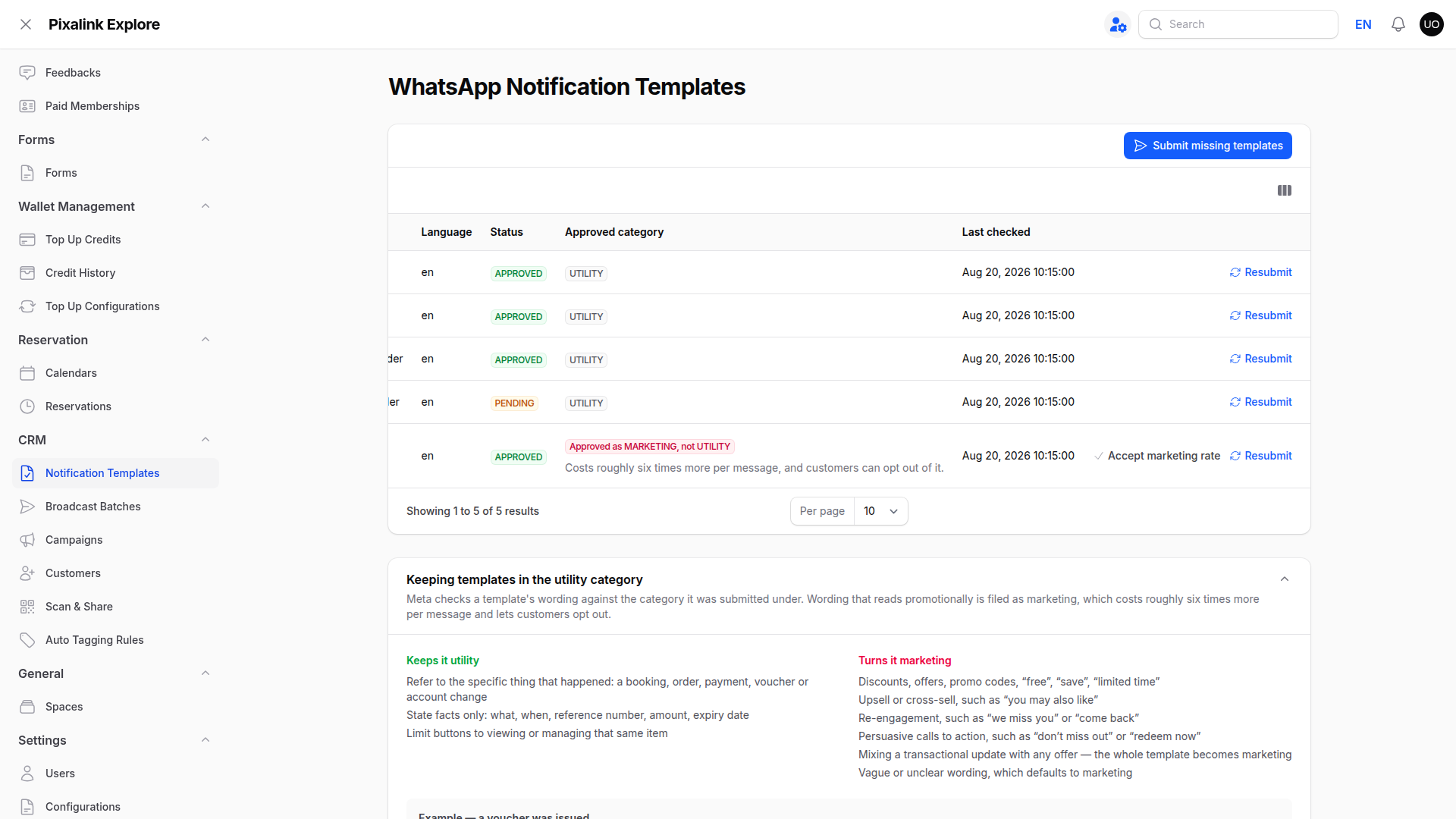Viewport: 1456px width, 819px height.
Task: Click the Auto Tagging Rules tag icon
Action: [x=27, y=640]
